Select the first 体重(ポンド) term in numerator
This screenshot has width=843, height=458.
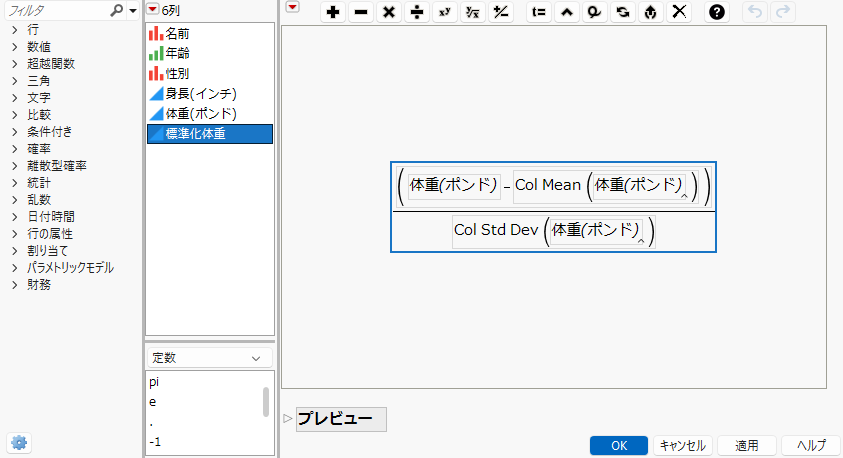(x=454, y=185)
